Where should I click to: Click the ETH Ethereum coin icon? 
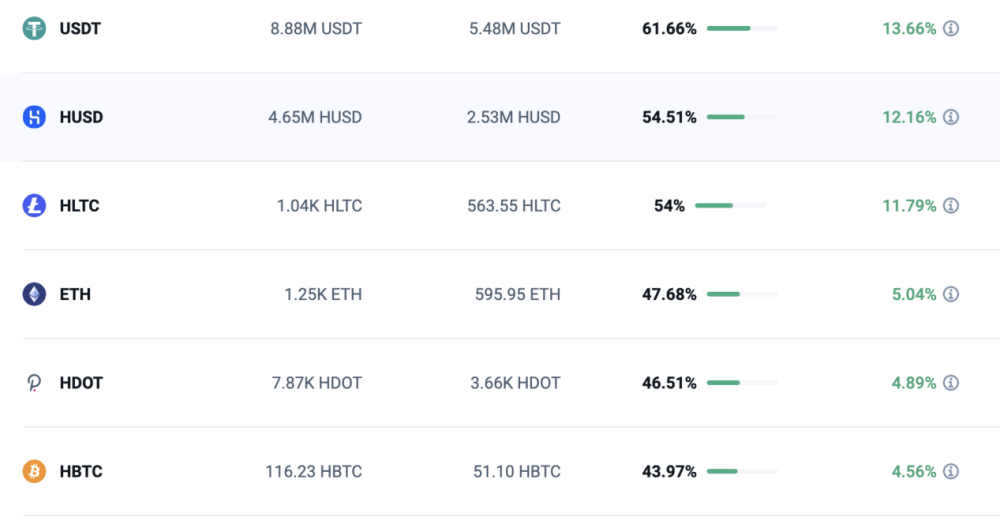tap(34, 294)
